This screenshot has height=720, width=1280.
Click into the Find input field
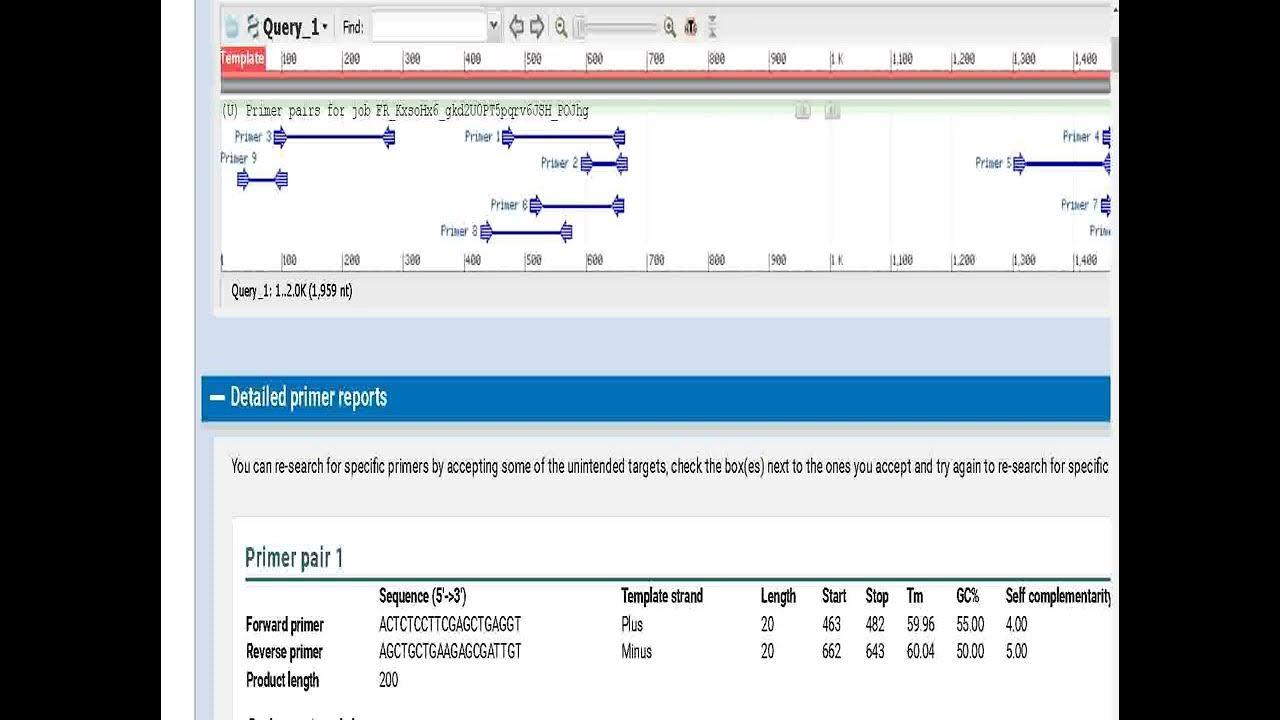pos(429,27)
